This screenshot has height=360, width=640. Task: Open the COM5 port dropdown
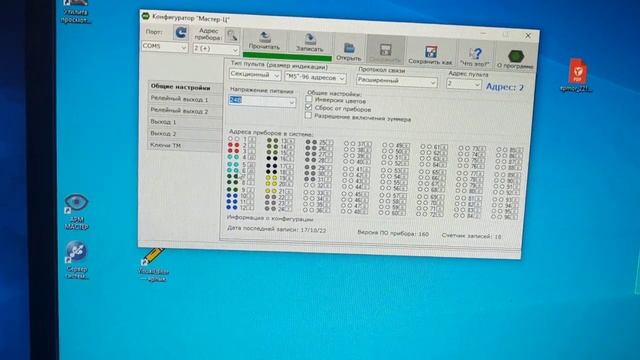(164, 47)
